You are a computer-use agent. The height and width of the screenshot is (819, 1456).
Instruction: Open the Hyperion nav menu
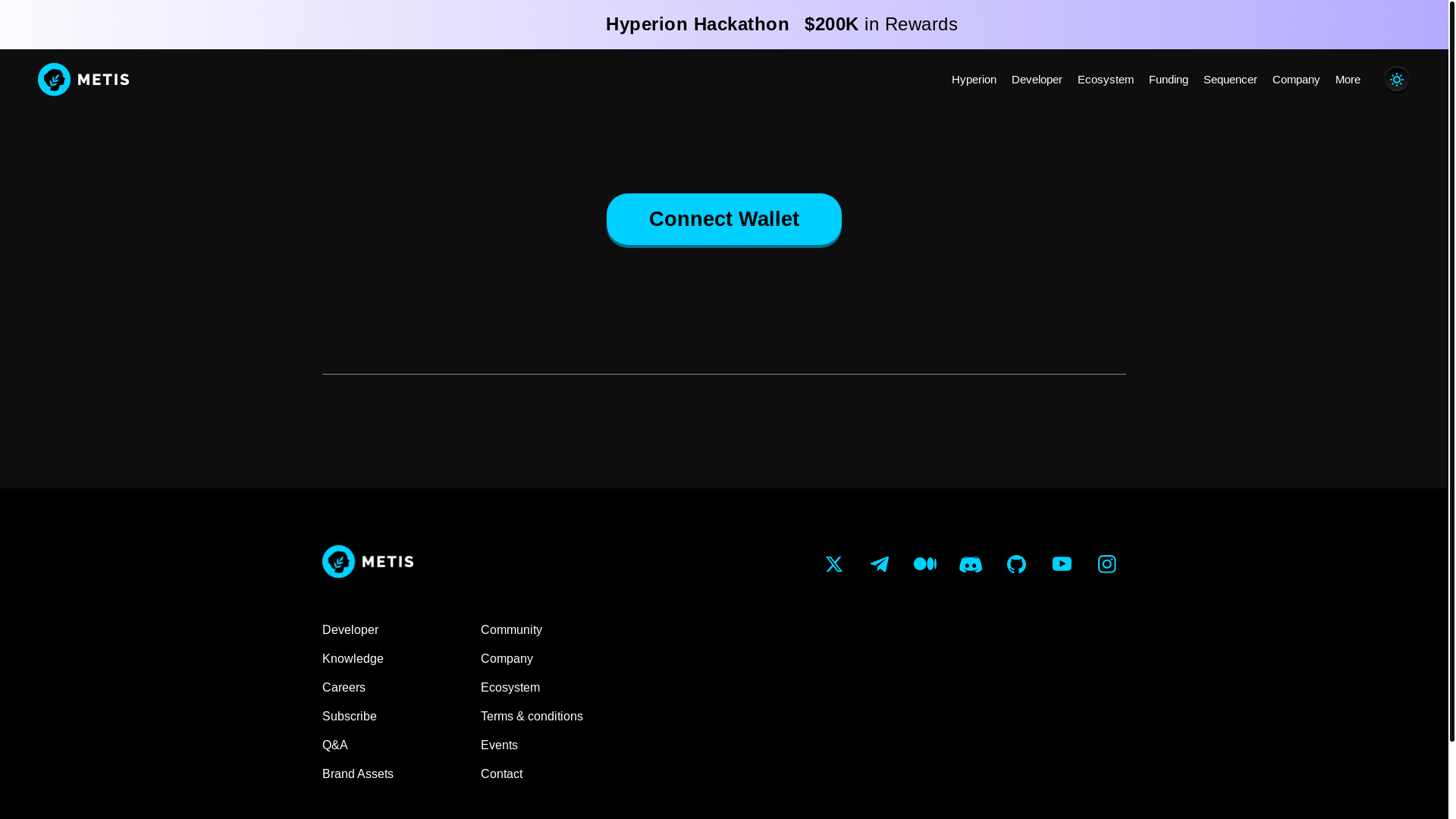[974, 80]
